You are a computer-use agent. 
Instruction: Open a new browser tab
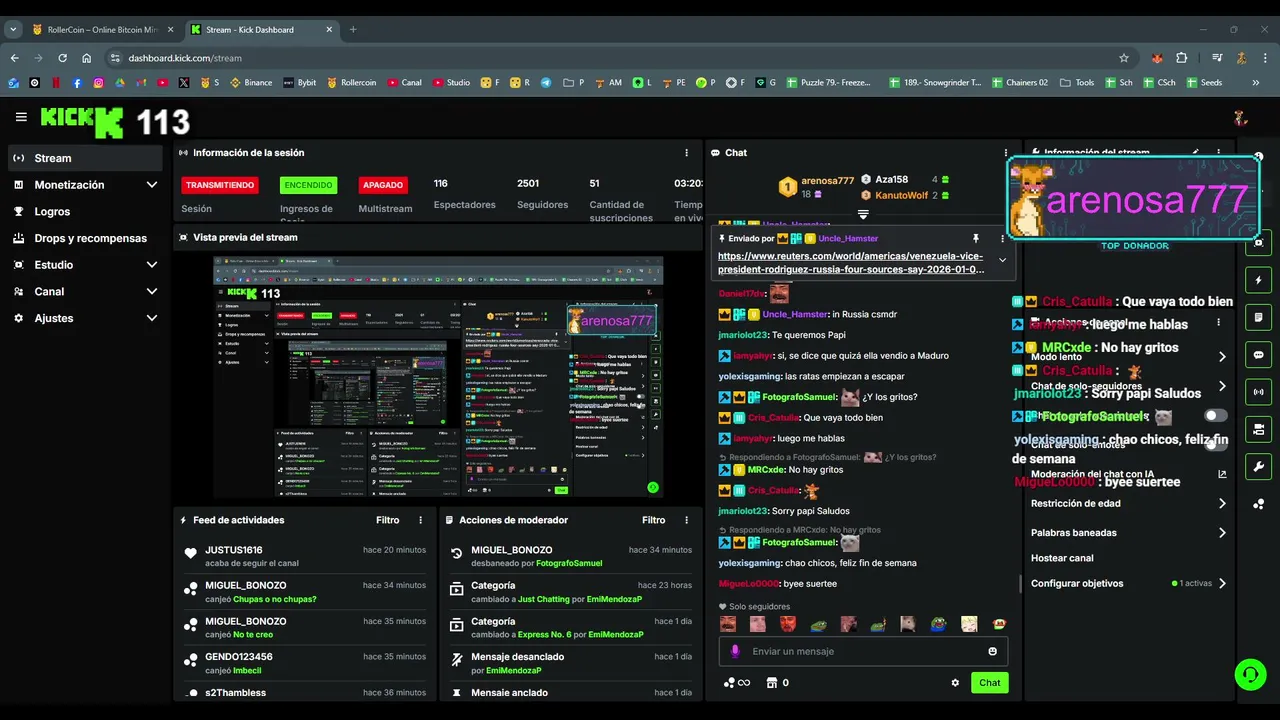click(352, 29)
